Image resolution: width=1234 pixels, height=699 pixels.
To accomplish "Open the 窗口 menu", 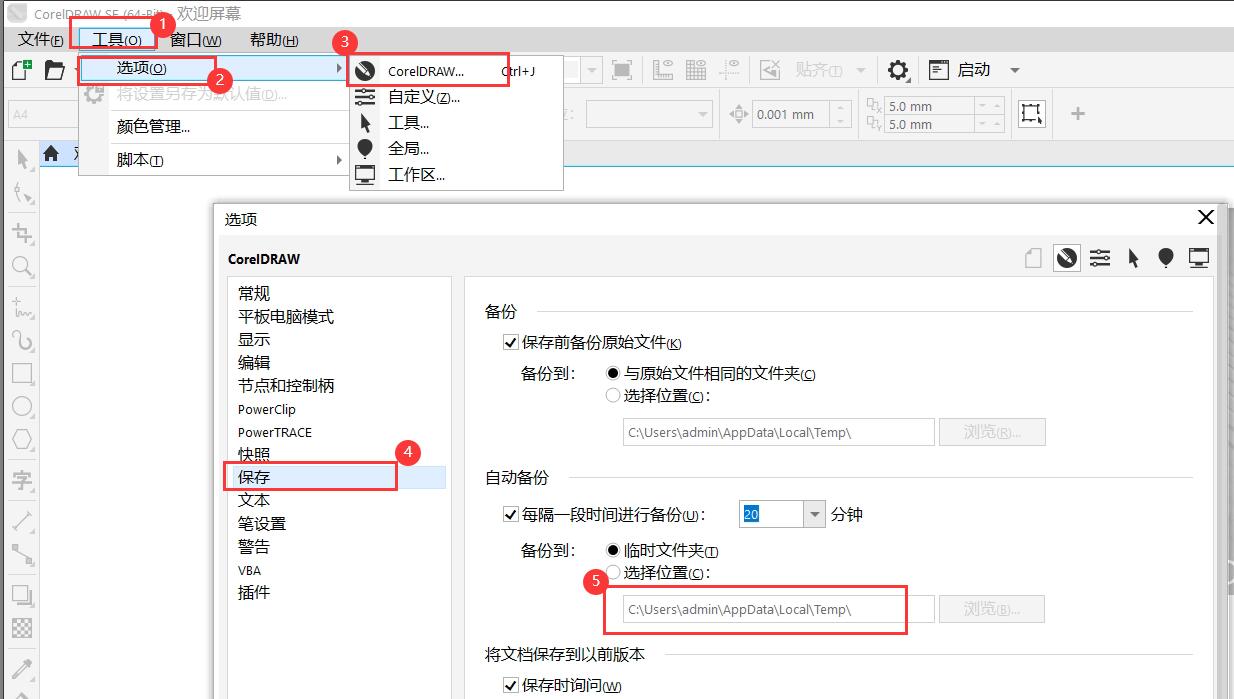I will click(195, 40).
